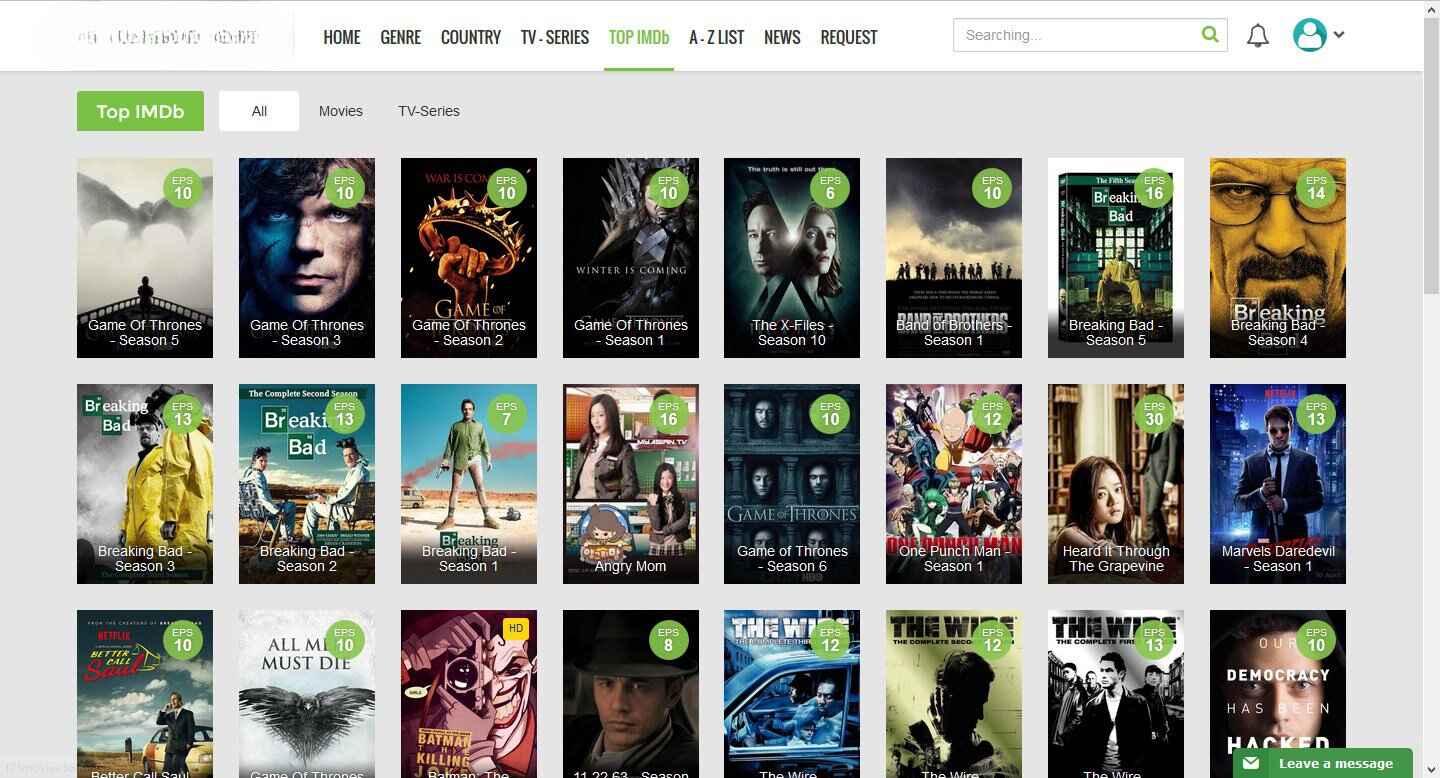The width and height of the screenshot is (1440, 778).
Task: Open Band of Brothers - Season 1 poster
Action: pyautogui.click(x=954, y=258)
